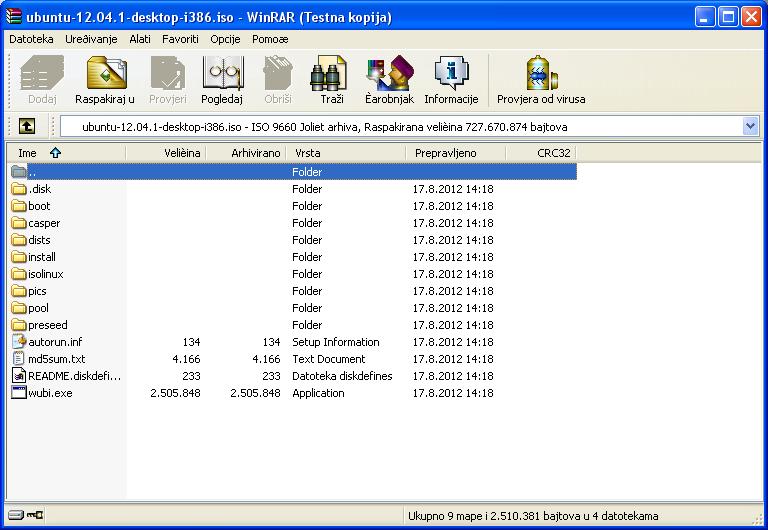Select the casper folder
768x530 pixels.
(44, 223)
